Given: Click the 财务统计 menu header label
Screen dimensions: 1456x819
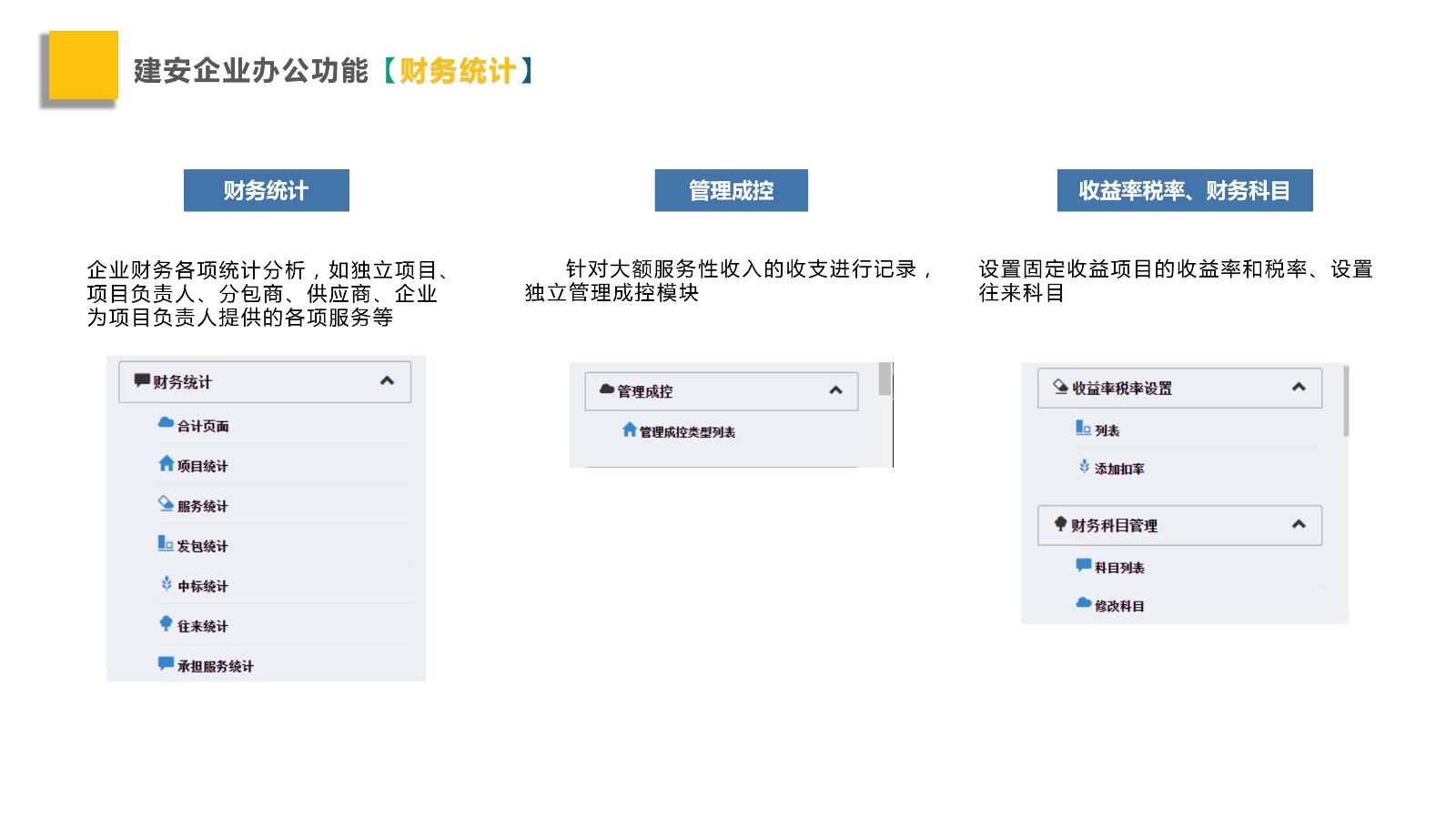Looking at the screenshot, I should pos(182,382).
